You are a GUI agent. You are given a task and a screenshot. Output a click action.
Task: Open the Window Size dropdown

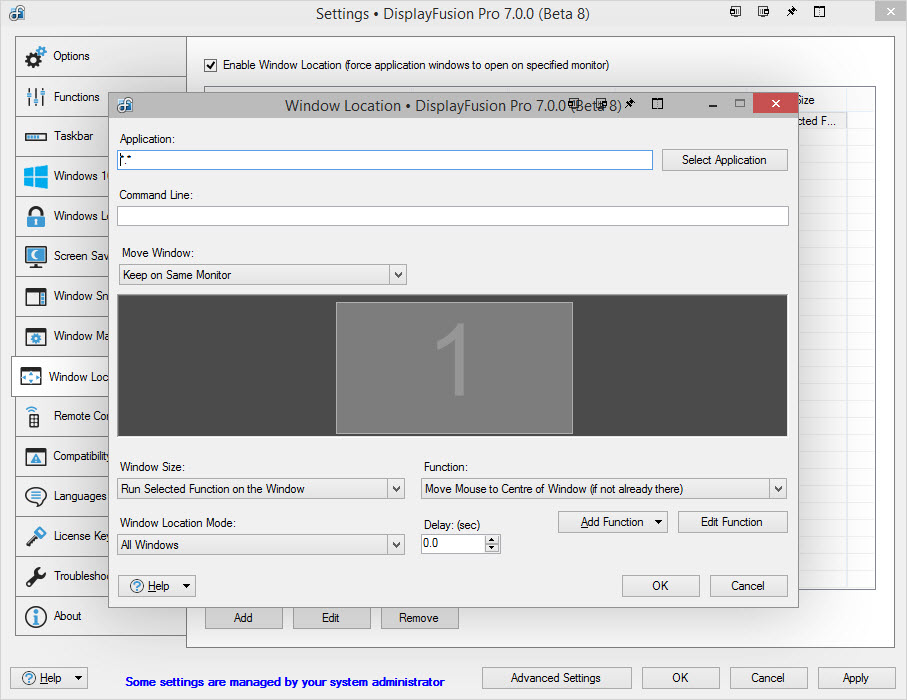pos(396,489)
